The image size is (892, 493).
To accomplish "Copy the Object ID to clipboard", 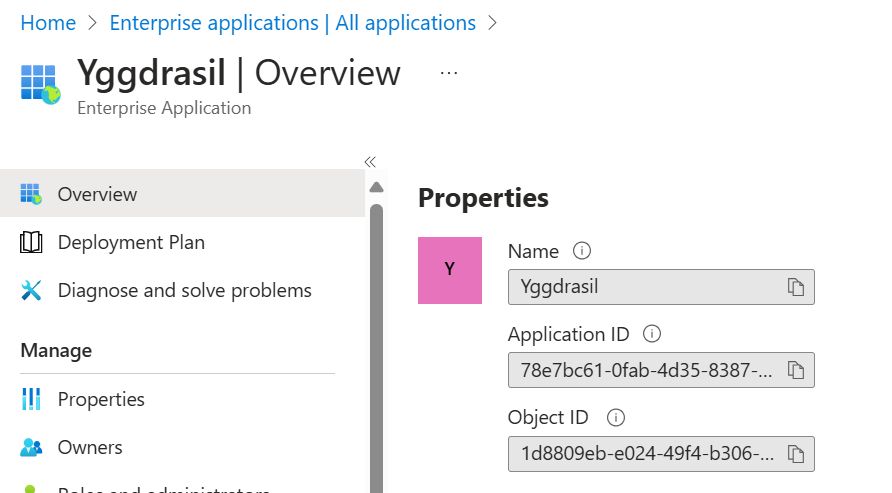I will coord(795,454).
